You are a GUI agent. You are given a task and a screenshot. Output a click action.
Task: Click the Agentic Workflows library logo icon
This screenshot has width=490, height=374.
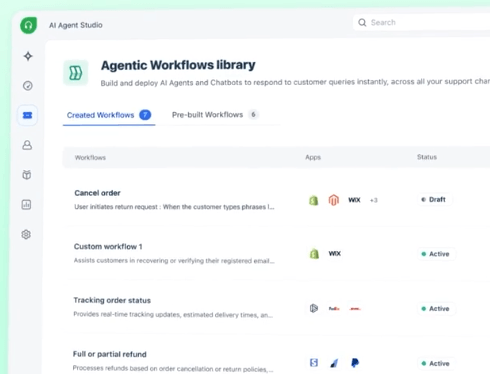[x=76, y=73]
